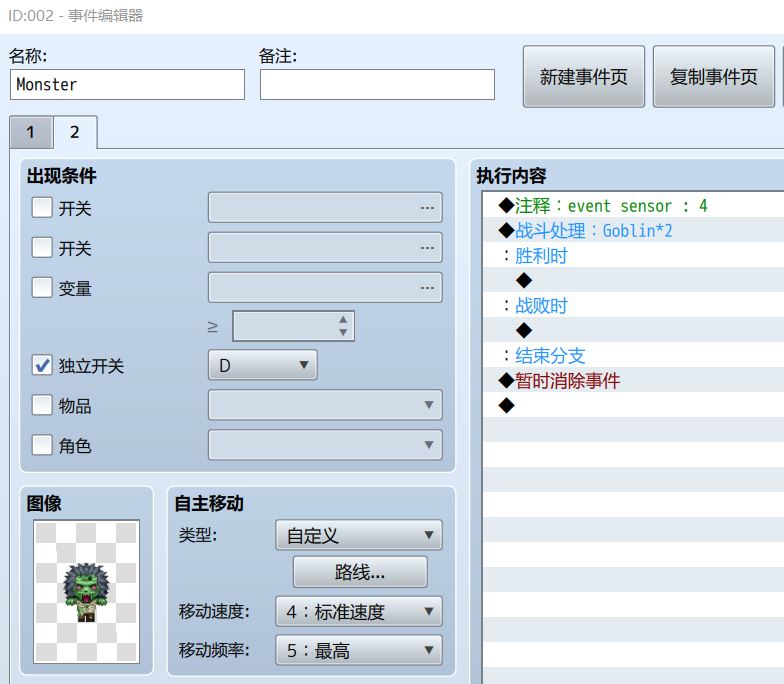This screenshot has height=684, width=784.
Task: Select event page tab 2
Action: pyautogui.click(x=75, y=132)
